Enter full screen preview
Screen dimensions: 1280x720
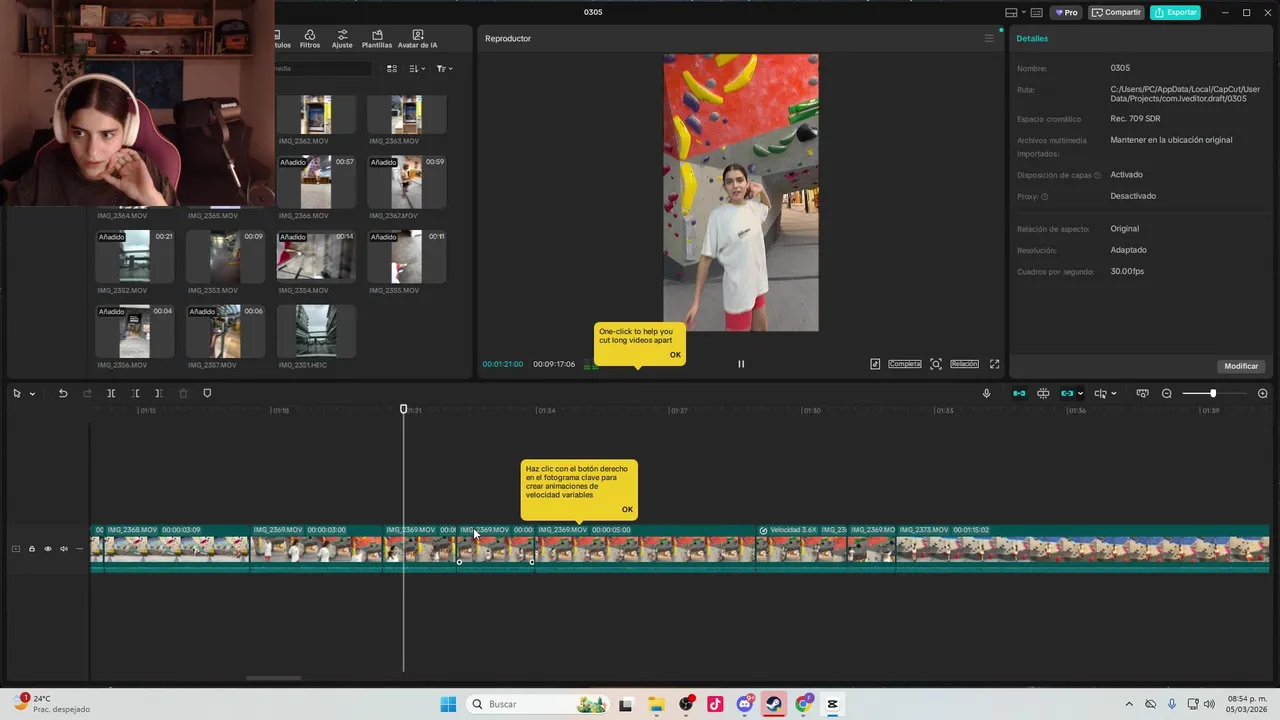coord(994,364)
